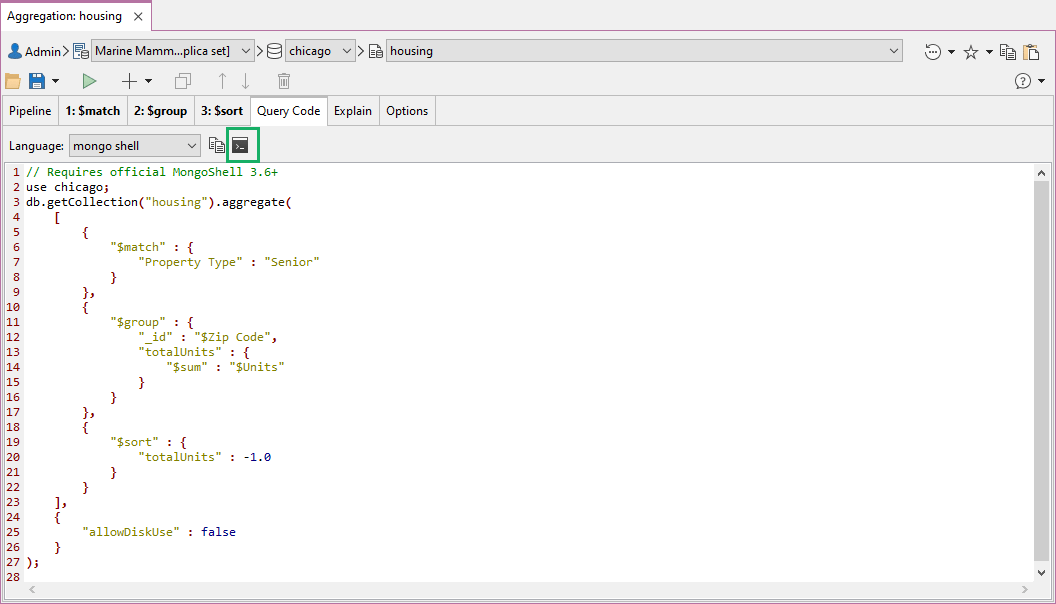
Task: Paste aggregation with the clipboard icon
Action: tap(1031, 52)
